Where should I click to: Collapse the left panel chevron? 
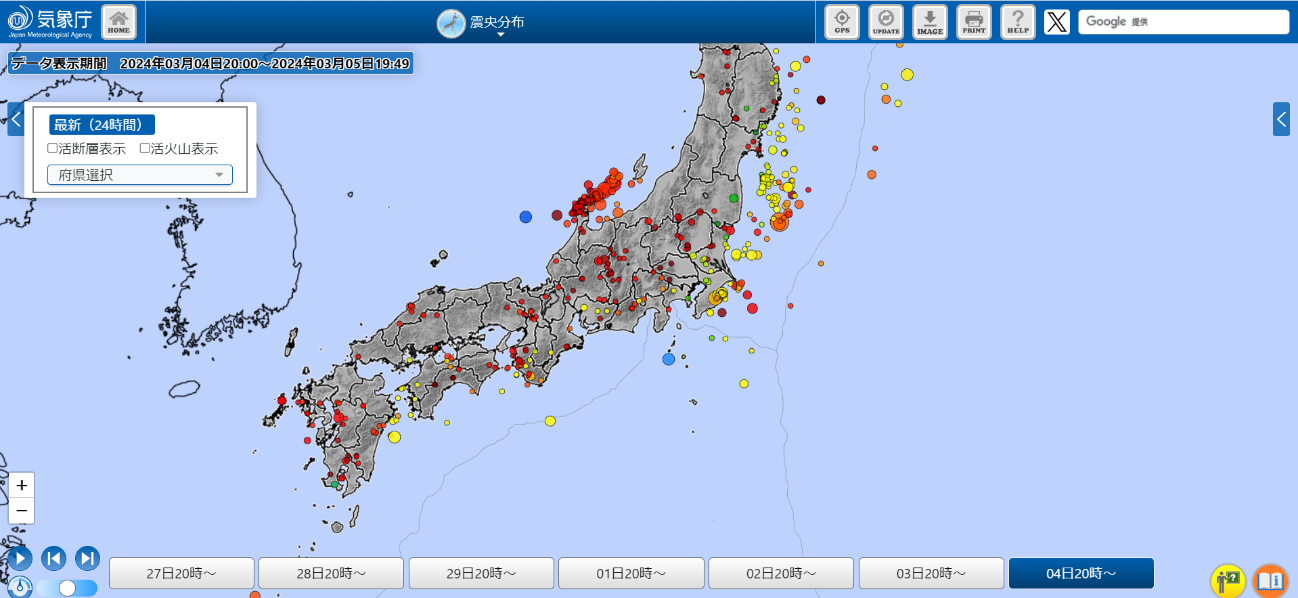click(15, 118)
